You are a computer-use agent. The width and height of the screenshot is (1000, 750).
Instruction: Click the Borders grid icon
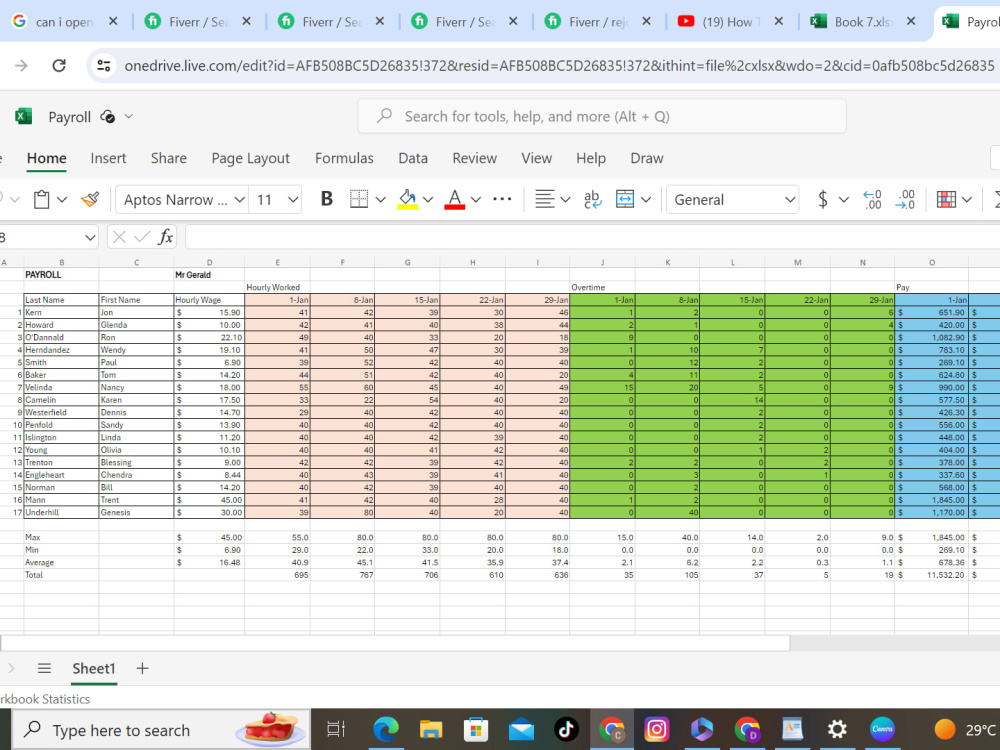(359, 200)
